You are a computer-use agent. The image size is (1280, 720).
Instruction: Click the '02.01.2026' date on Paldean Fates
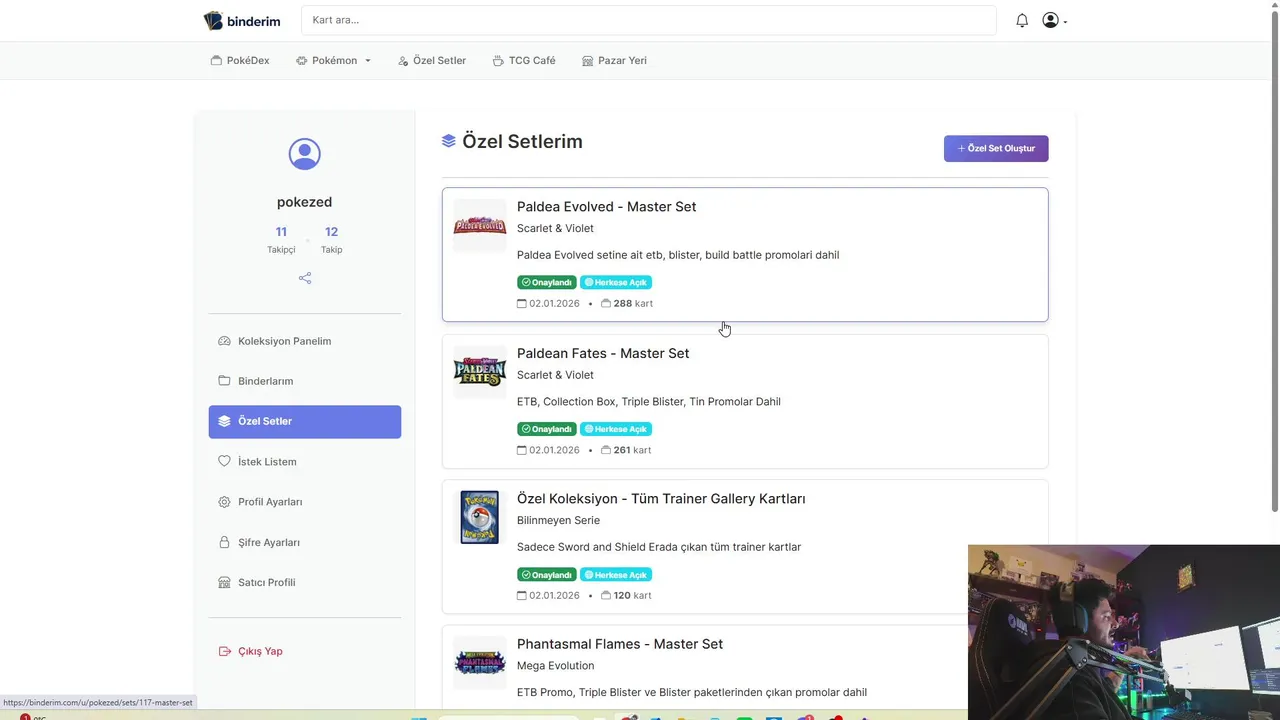[554, 450]
